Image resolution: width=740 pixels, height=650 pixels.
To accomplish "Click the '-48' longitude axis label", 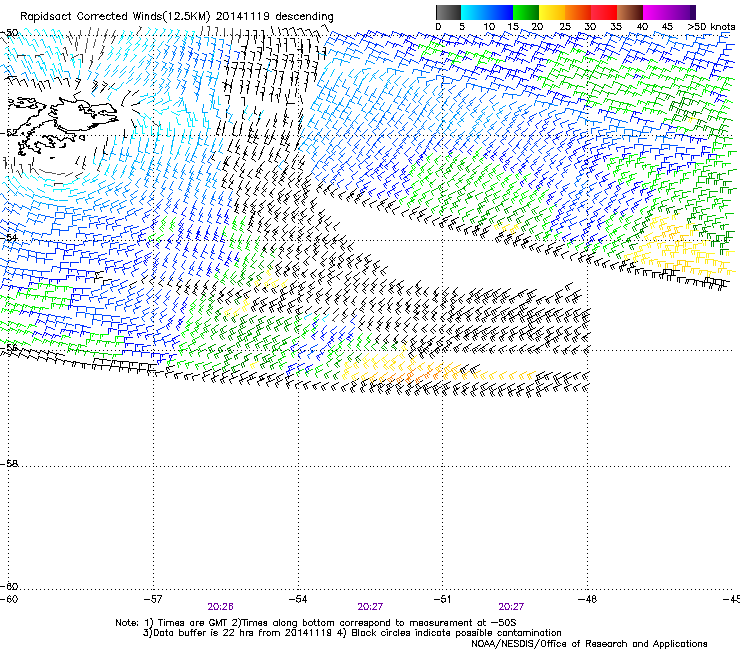I will [587, 599].
